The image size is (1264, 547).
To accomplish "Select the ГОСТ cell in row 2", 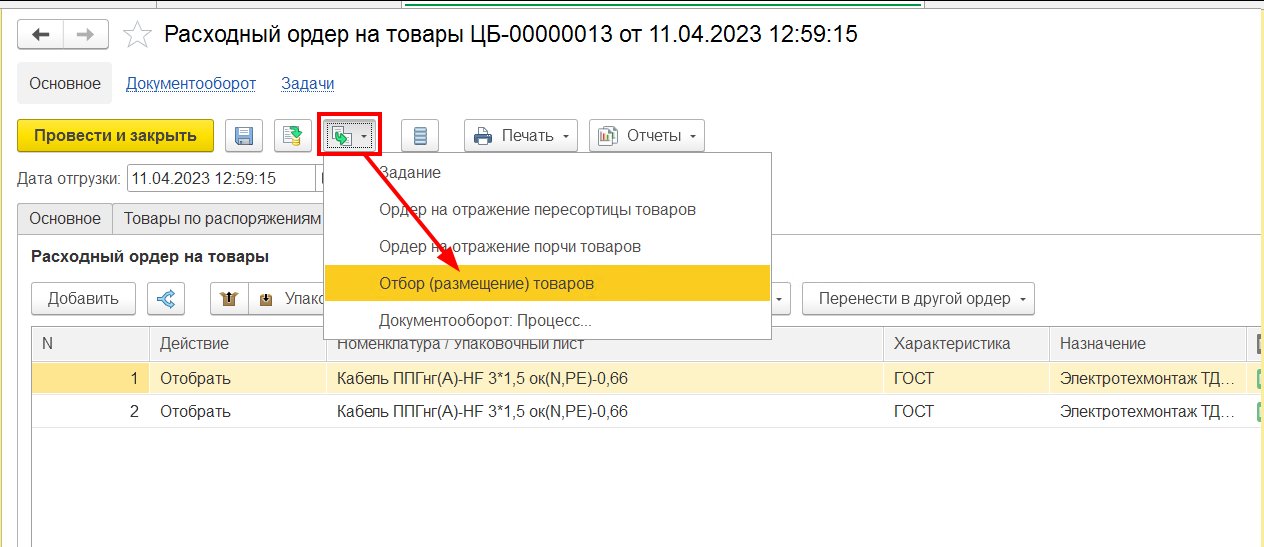I will tap(965, 411).
